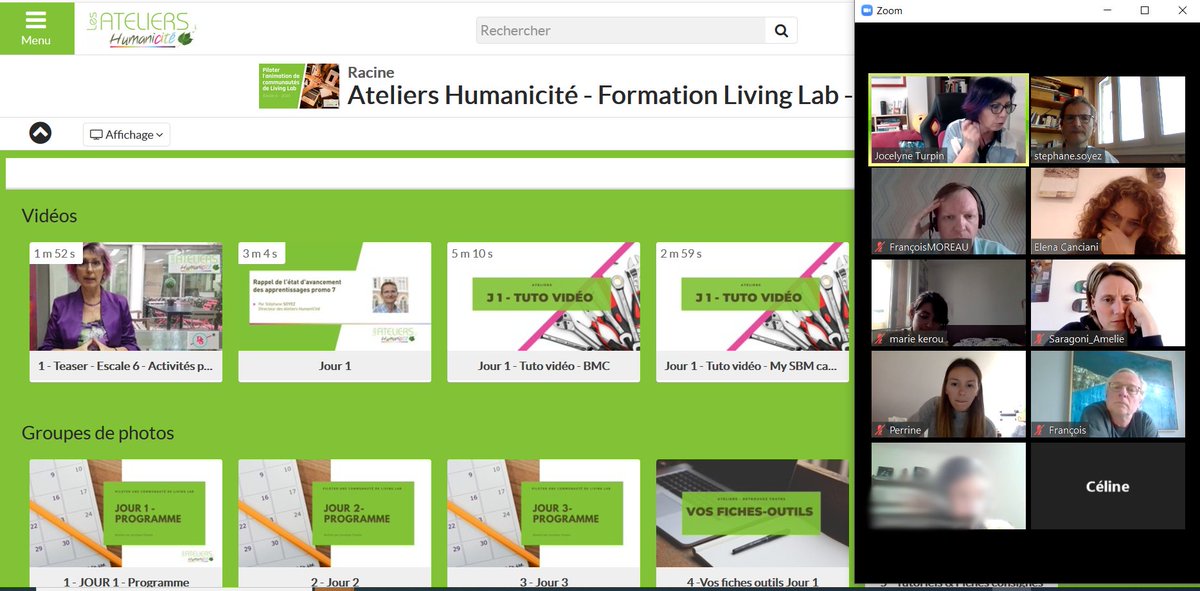The height and width of the screenshot is (591, 1200).
Task: Open the Jour 1 video thumbnail
Action: click(x=335, y=296)
